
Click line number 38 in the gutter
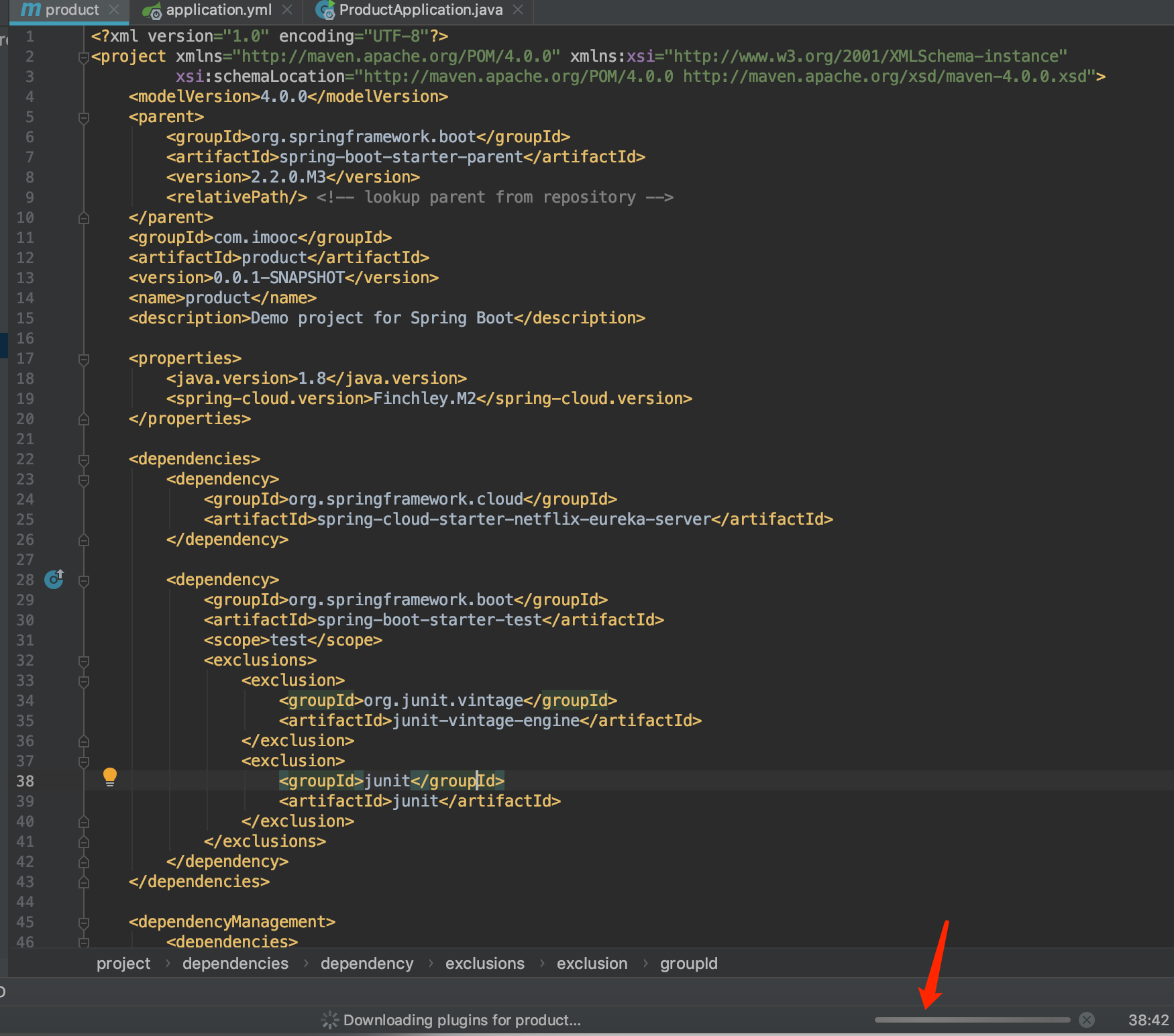(25, 781)
